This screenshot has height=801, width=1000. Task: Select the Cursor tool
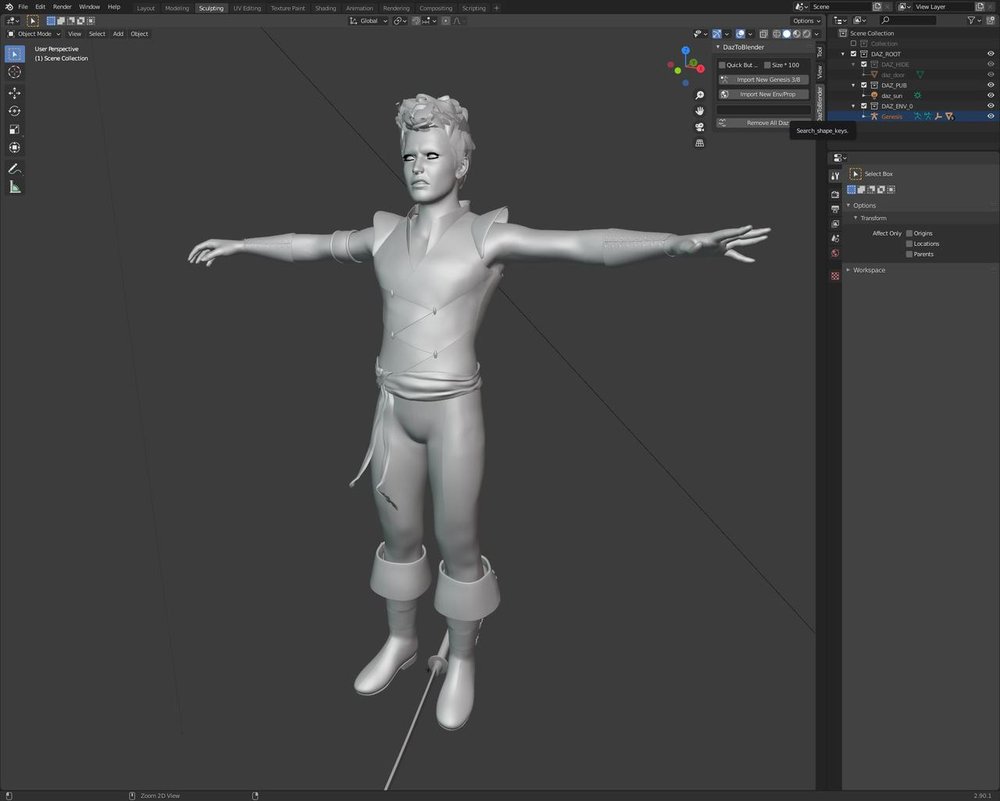[x=15, y=72]
